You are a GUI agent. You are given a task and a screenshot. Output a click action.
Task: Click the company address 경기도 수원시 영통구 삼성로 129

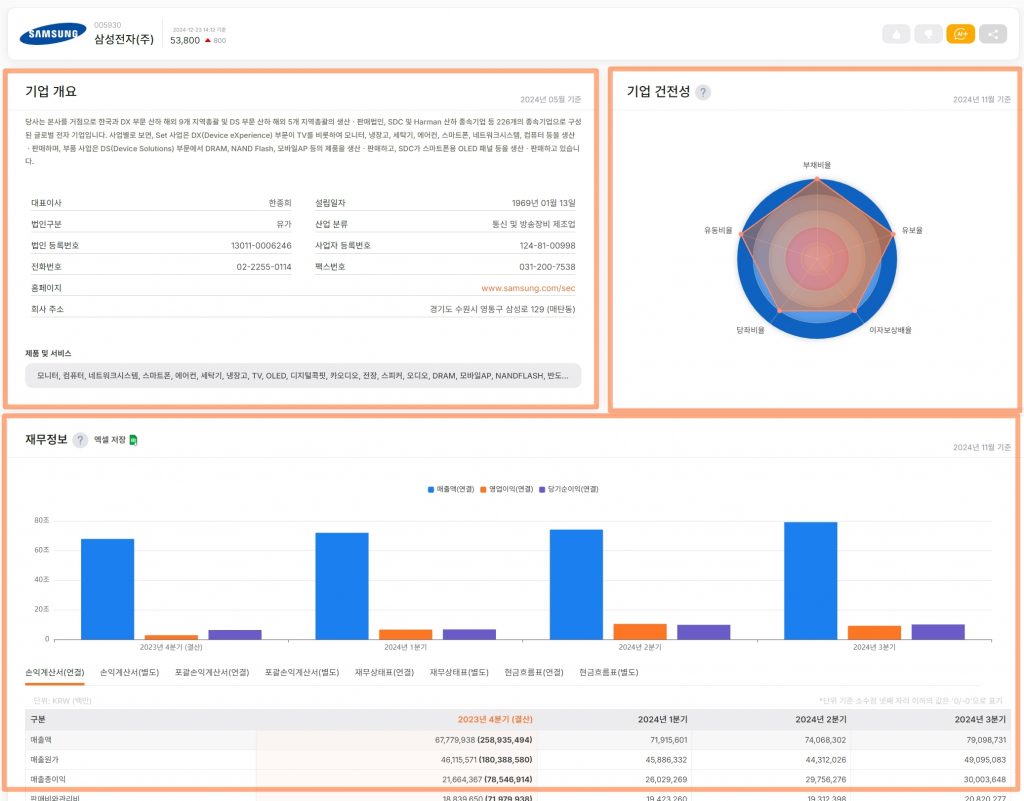[x=502, y=309]
